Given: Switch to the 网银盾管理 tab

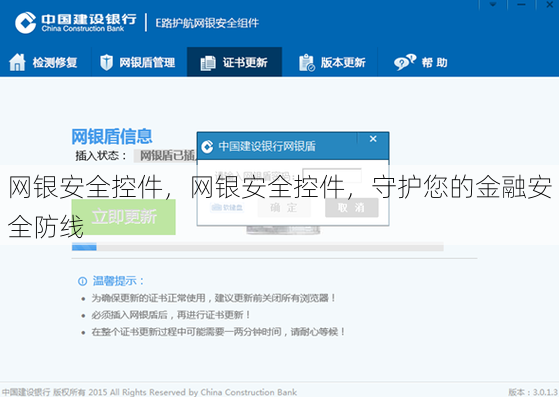Looking at the screenshot, I should coord(139,62).
